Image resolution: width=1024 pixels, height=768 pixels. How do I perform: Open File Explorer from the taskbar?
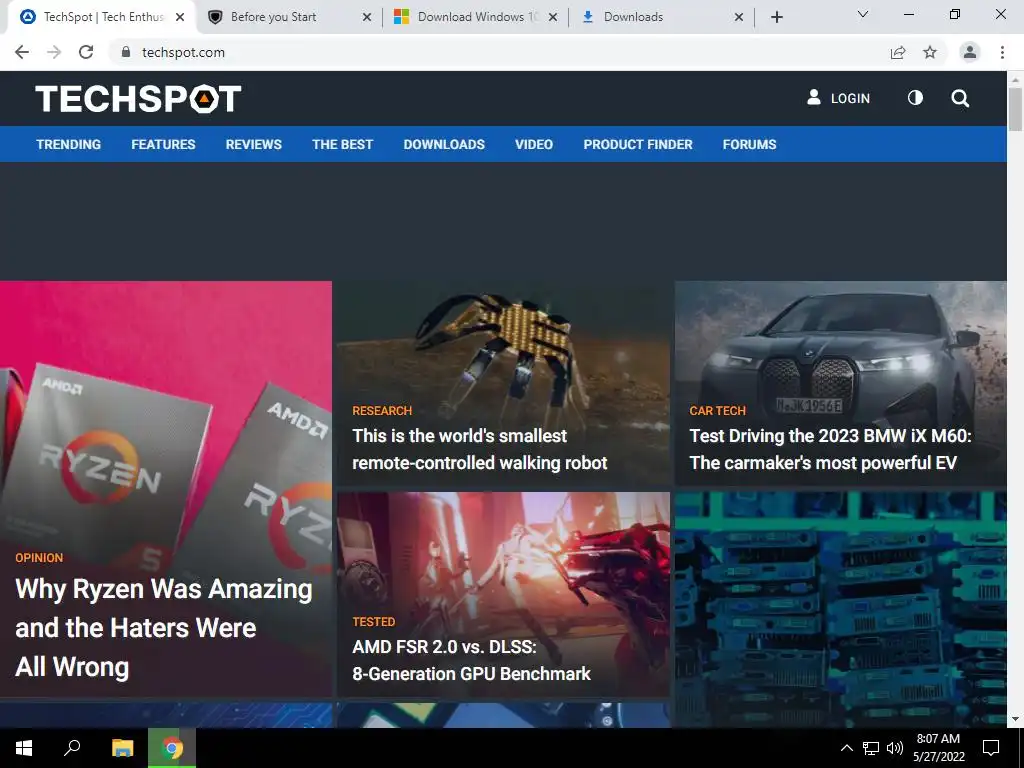[122, 748]
